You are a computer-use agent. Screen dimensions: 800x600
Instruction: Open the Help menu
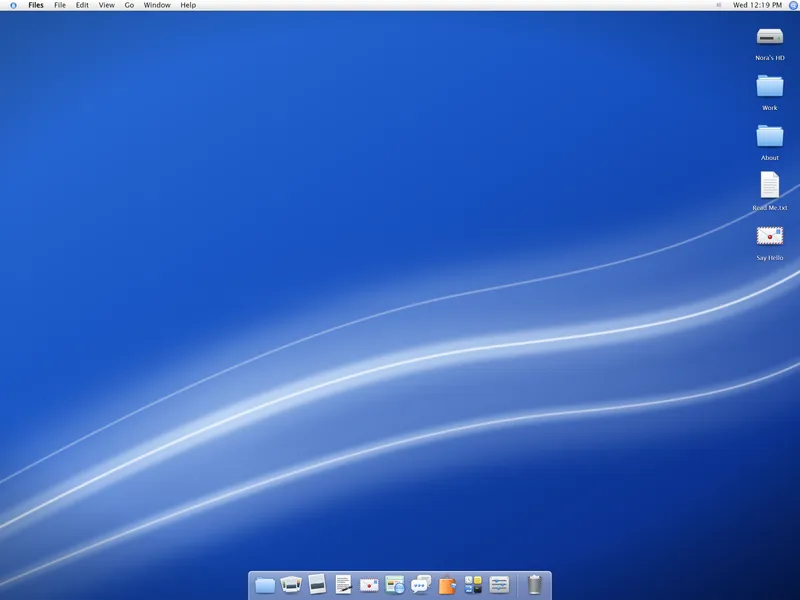tap(188, 5)
